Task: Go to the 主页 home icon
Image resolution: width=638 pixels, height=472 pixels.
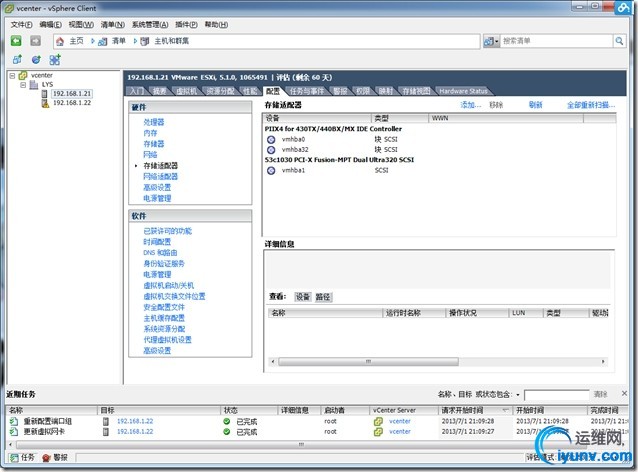Action: point(60,41)
